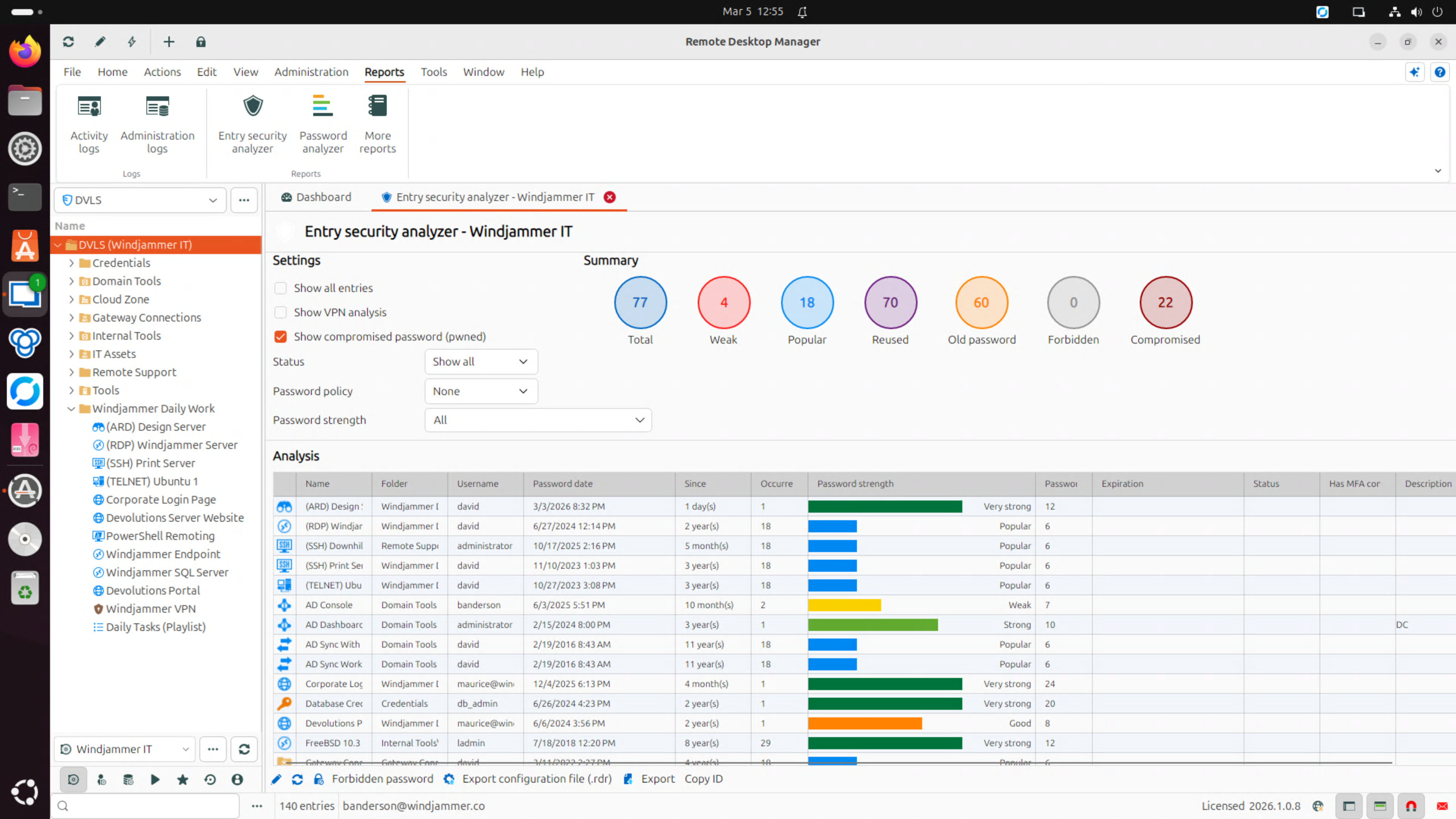Click the Forbidden password button
The image size is (1456, 819).
click(382, 779)
